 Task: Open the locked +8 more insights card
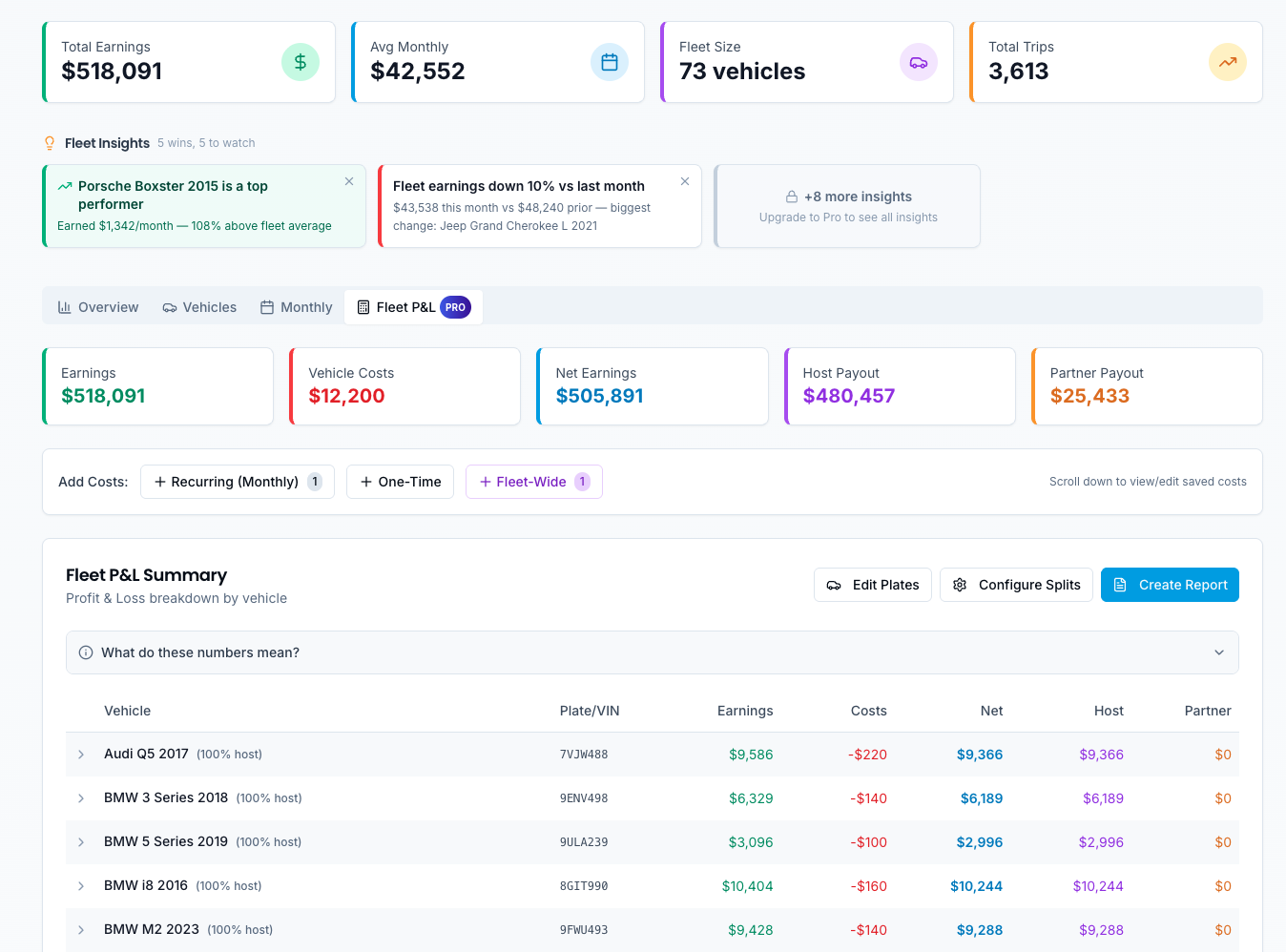pos(847,206)
